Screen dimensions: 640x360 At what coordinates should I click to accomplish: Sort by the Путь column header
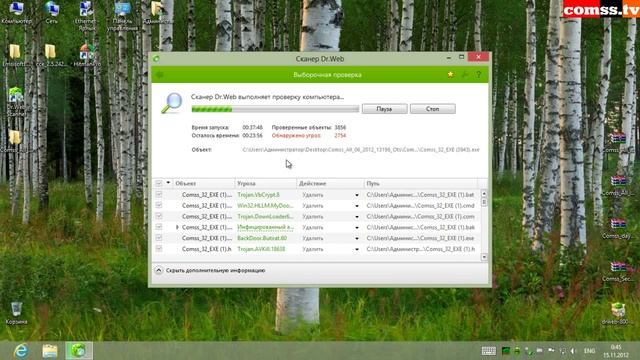pyautogui.click(x=420, y=184)
